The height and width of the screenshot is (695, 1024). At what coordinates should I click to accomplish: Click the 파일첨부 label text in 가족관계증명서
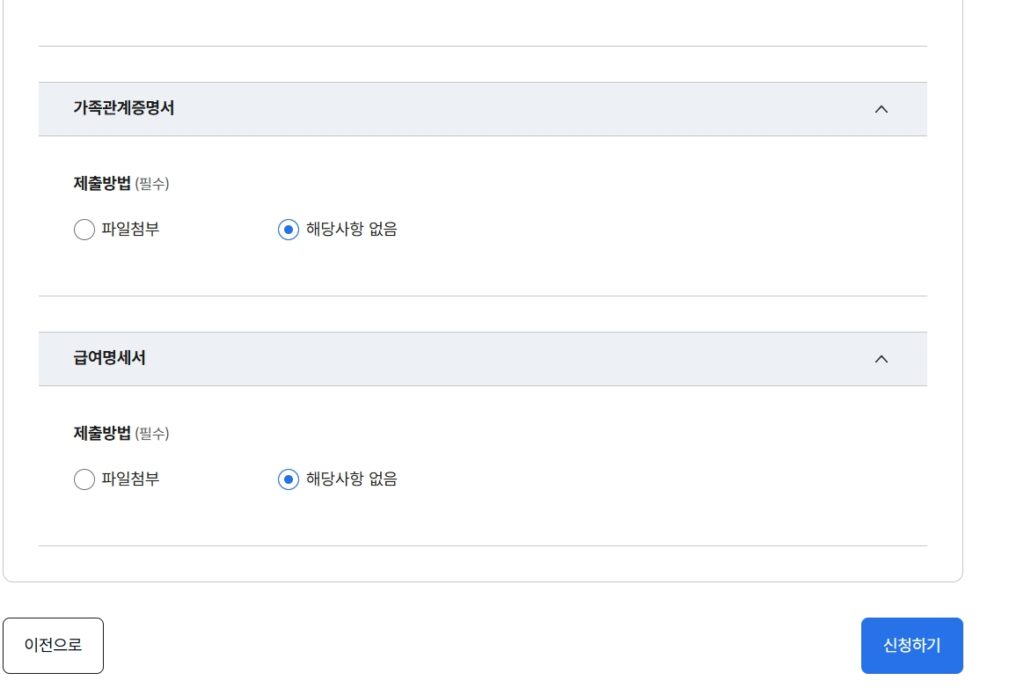click(x=131, y=229)
